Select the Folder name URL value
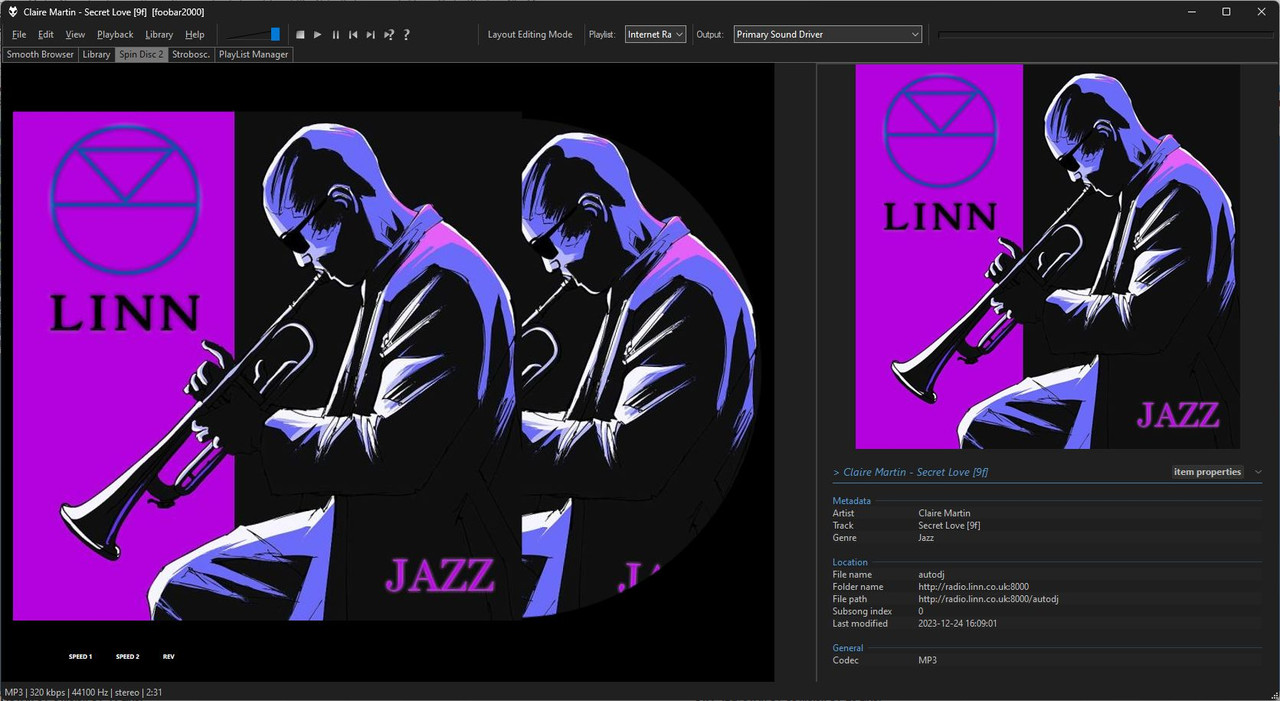The height and width of the screenshot is (701, 1280). [973, 587]
